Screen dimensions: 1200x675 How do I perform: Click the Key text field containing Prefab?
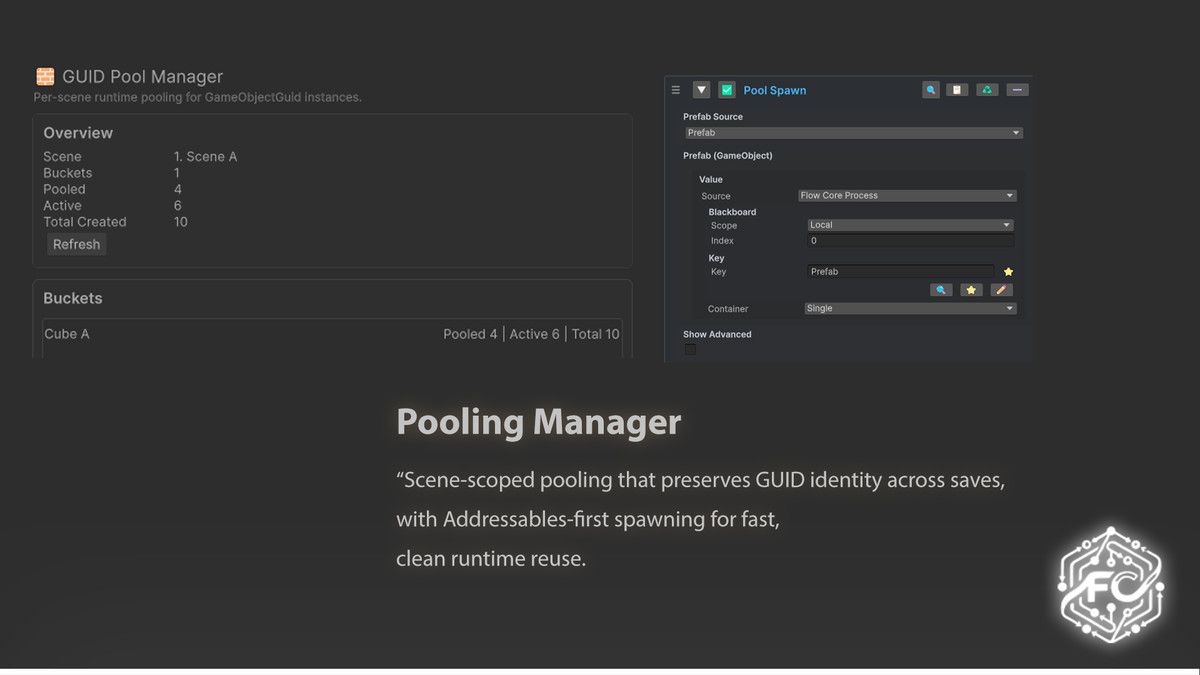click(900, 272)
